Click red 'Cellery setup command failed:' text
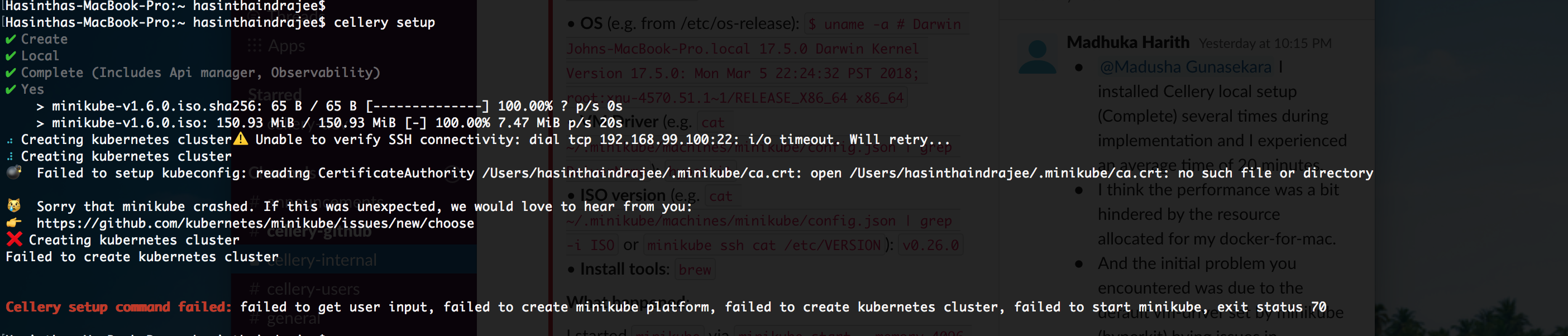 [x=119, y=307]
